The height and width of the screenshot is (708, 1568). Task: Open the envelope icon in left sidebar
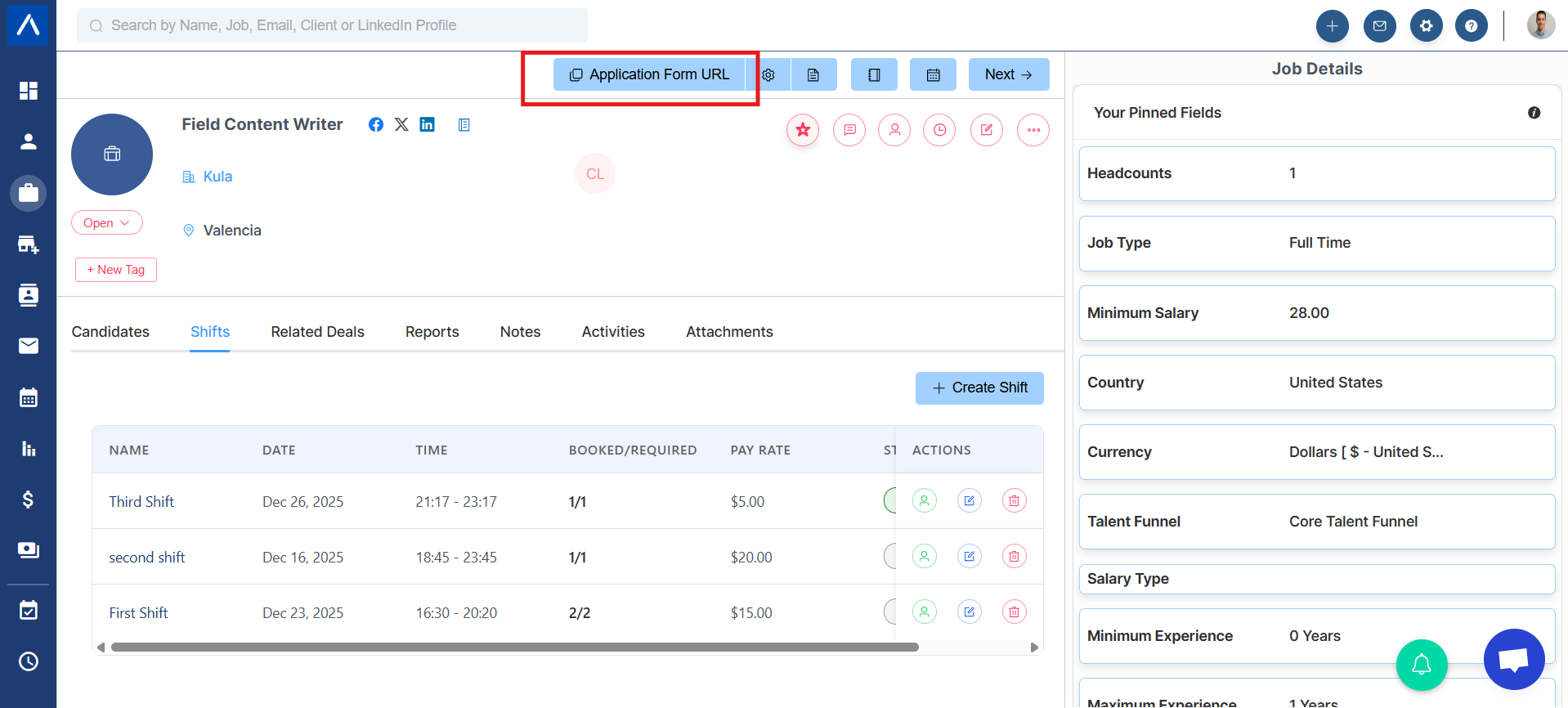point(29,346)
